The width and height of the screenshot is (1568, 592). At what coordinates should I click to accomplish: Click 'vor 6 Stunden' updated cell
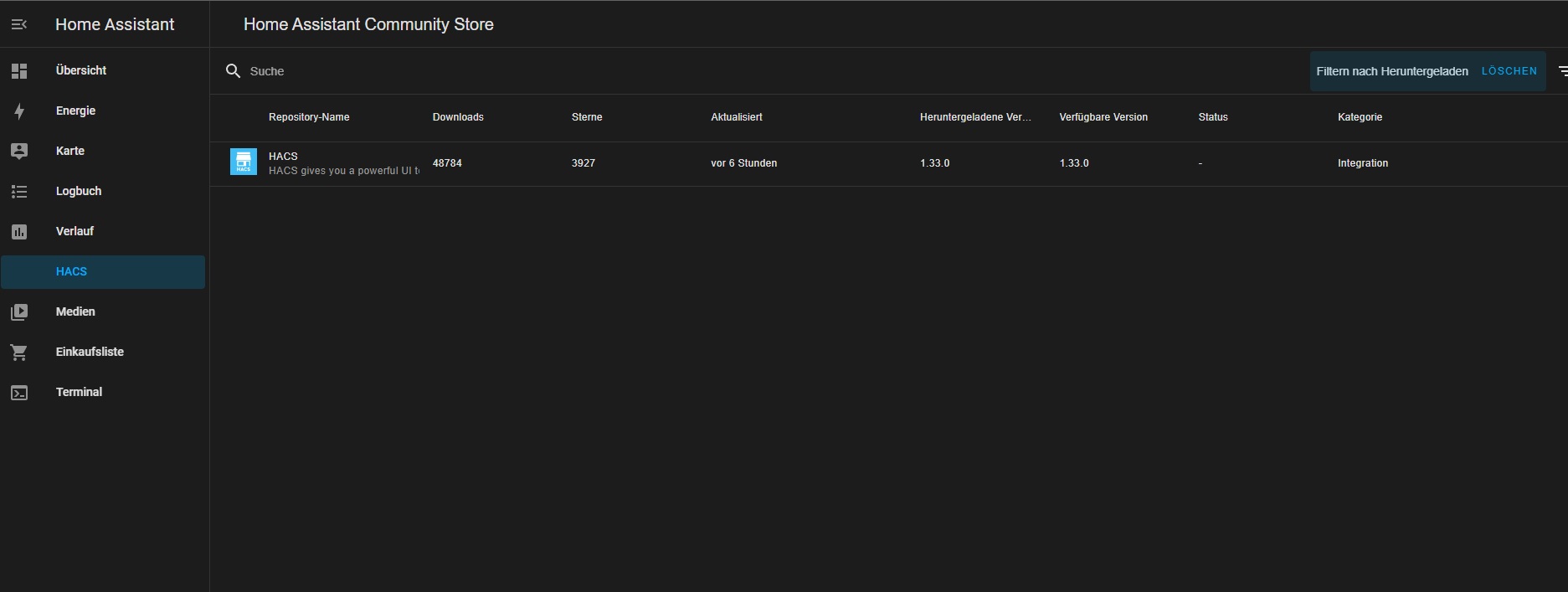(x=744, y=163)
